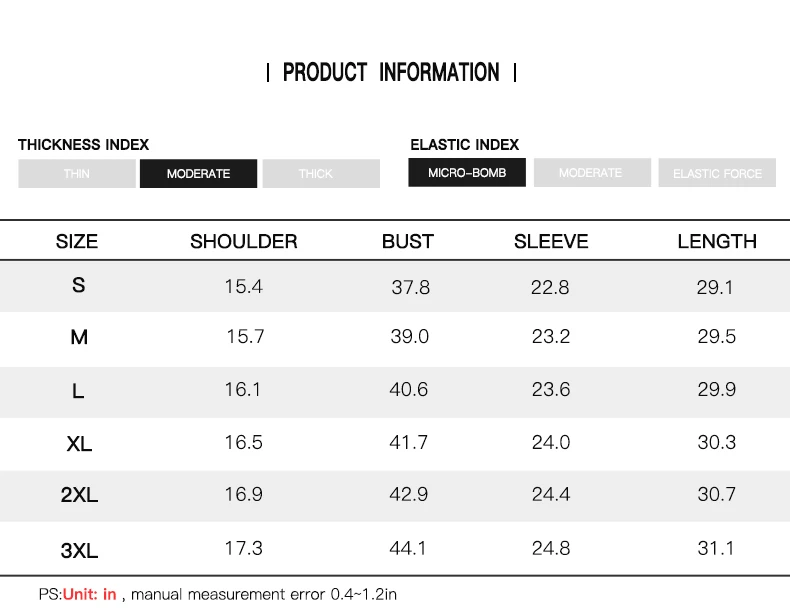Select the THIN thickness option

click(x=77, y=174)
